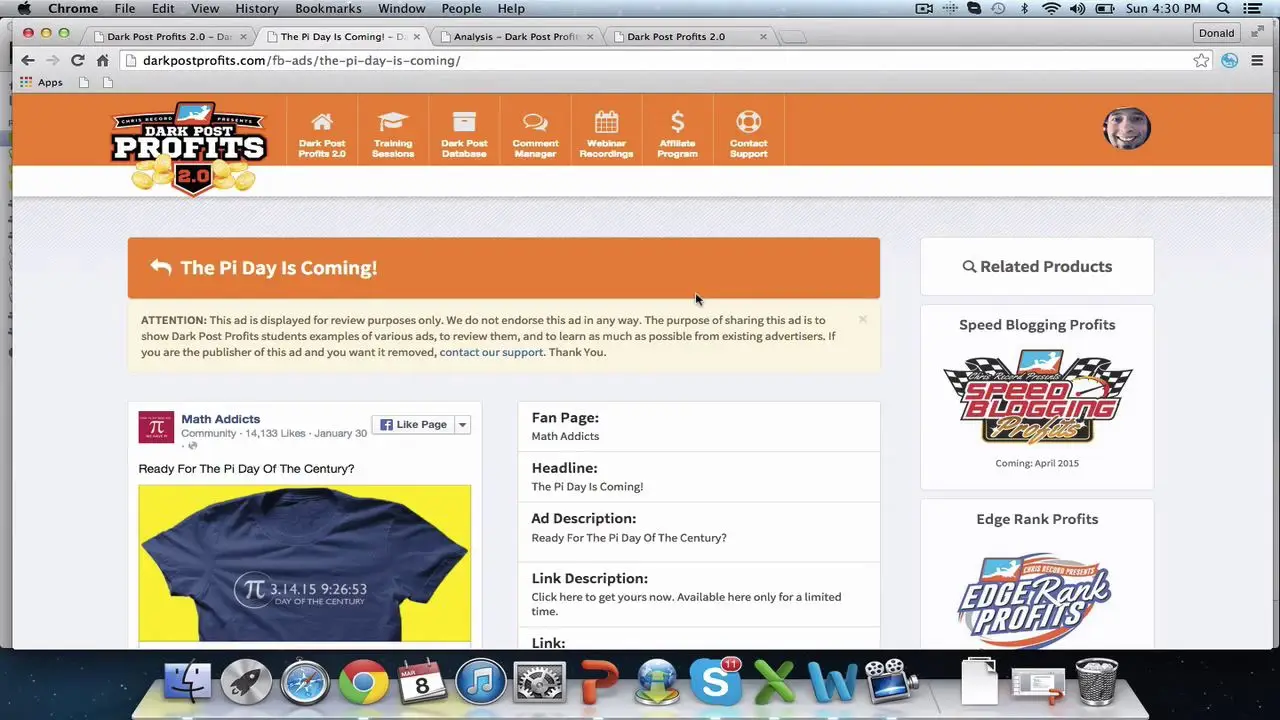Open System Preferences from the dock
The width and height of the screenshot is (1280, 720).
(x=539, y=683)
